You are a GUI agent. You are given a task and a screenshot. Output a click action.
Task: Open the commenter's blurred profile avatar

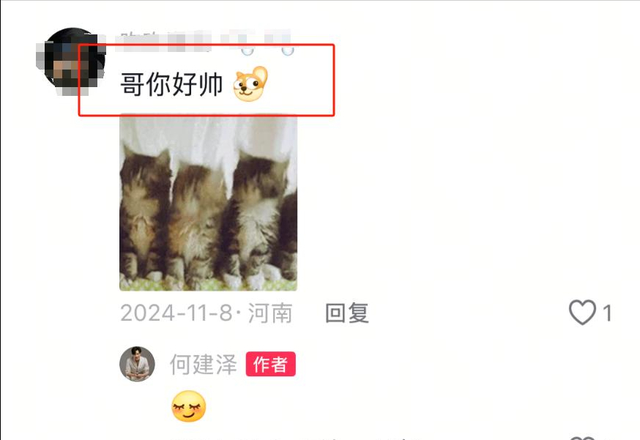click(71, 60)
